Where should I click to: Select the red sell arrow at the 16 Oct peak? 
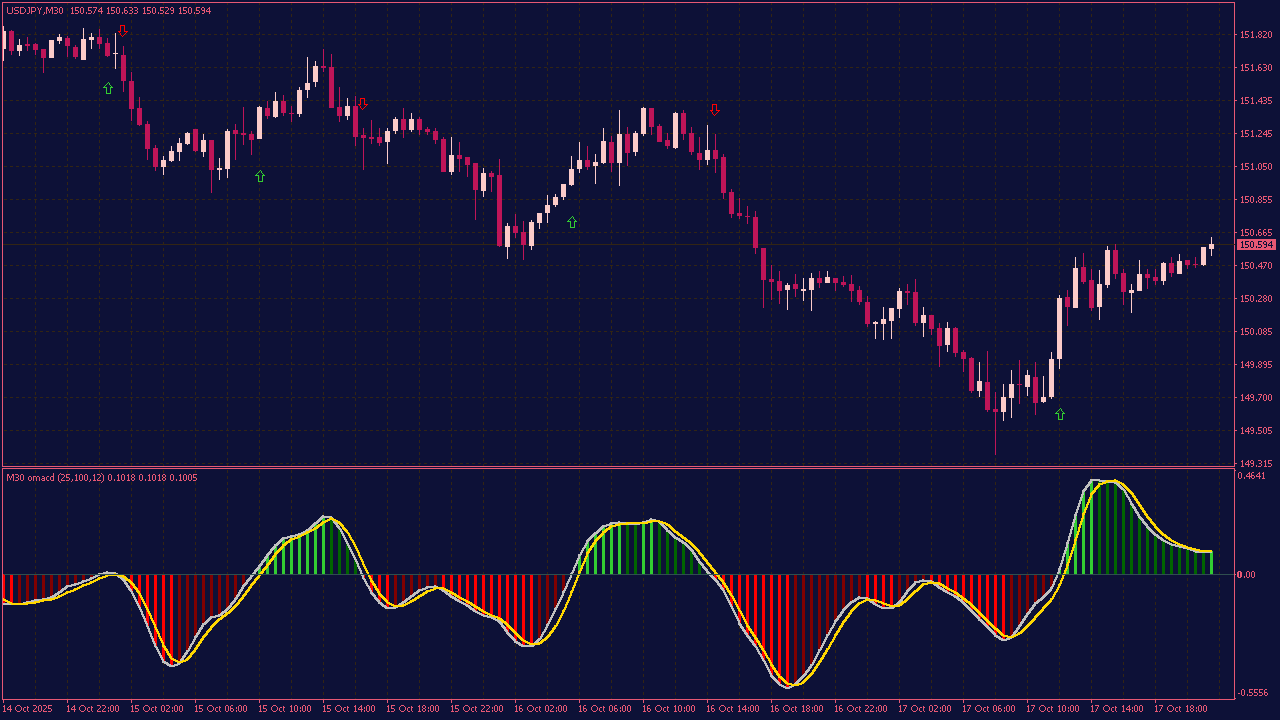pos(714,110)
